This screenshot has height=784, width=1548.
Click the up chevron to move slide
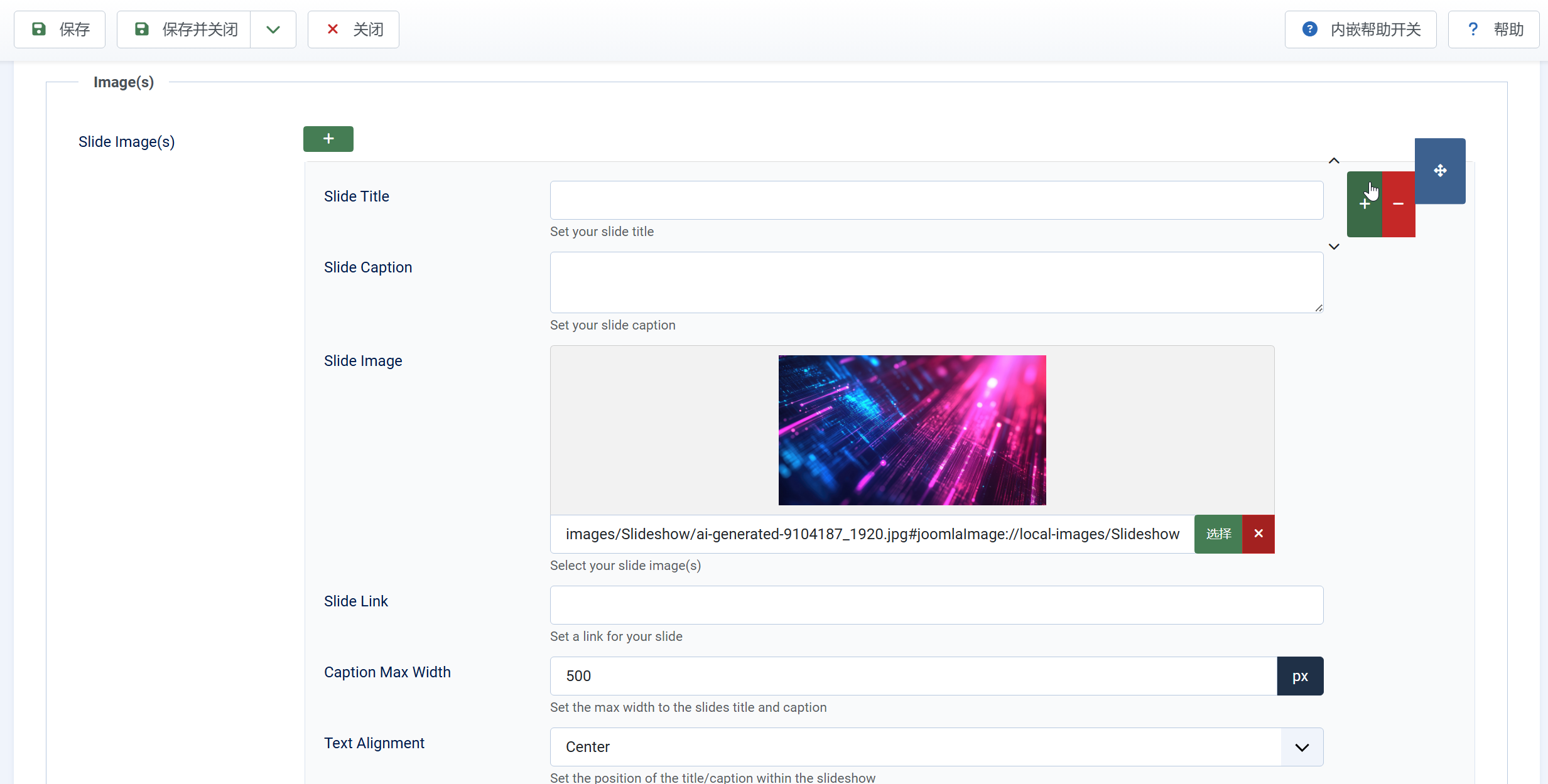coord(1334,161)
